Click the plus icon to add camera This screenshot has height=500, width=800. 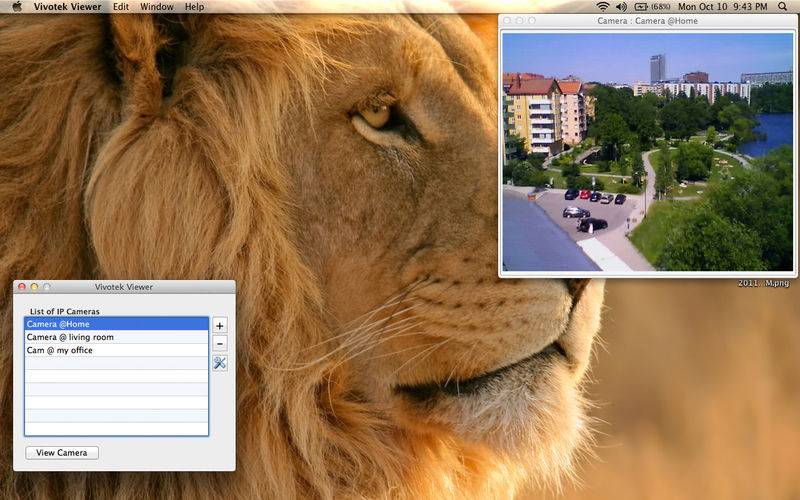click(220, 325)
